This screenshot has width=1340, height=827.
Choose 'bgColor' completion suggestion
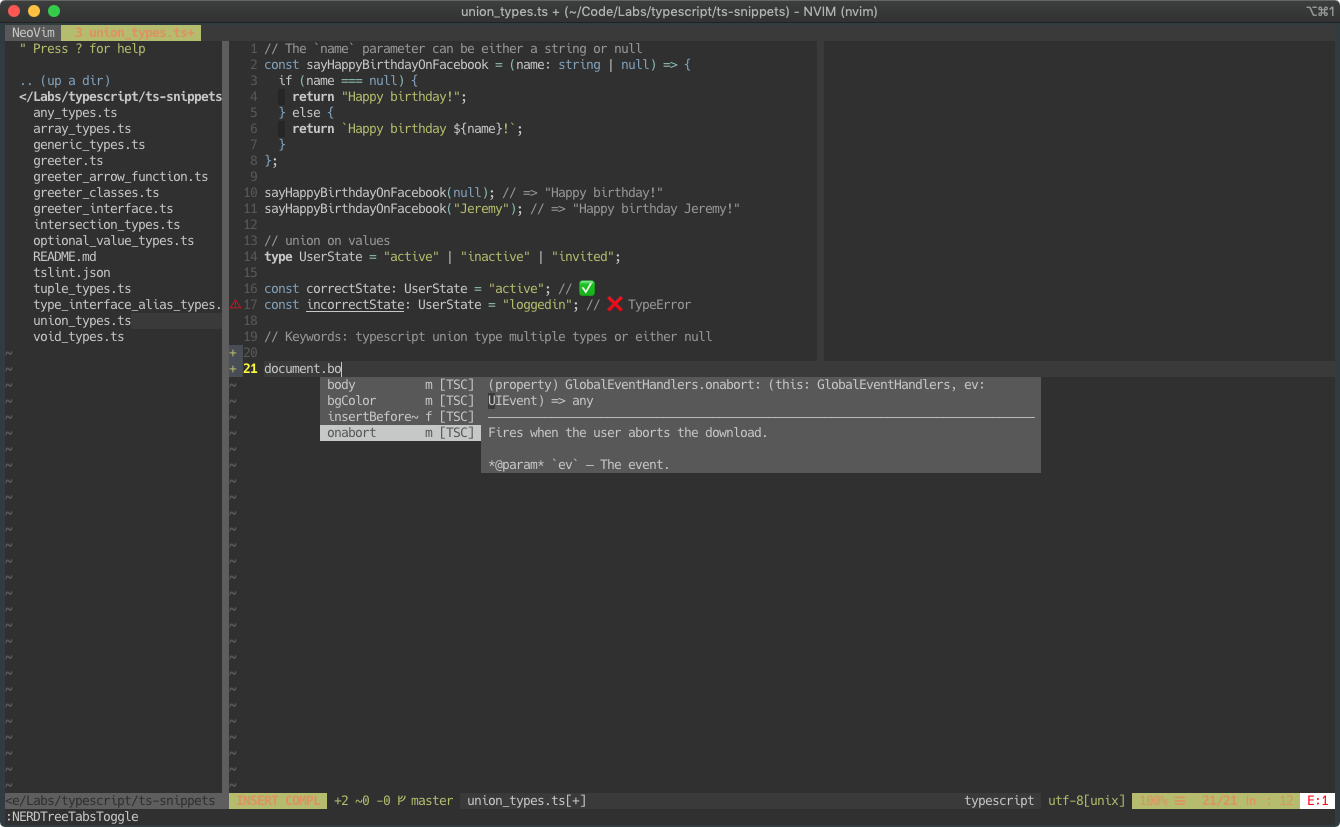pyautogui.click(x=400, y=401)
